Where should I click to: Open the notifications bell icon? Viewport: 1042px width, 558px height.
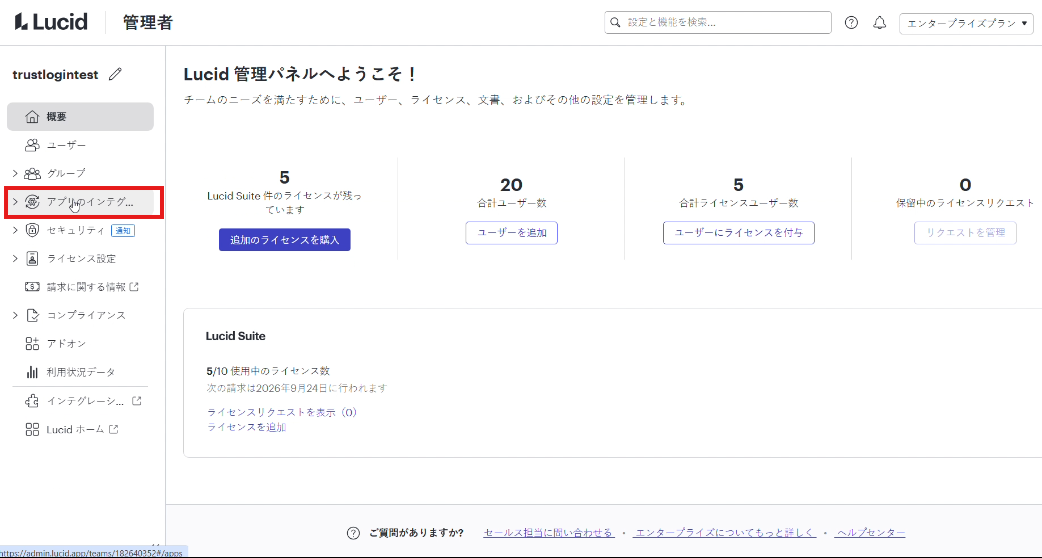[880, 23]
